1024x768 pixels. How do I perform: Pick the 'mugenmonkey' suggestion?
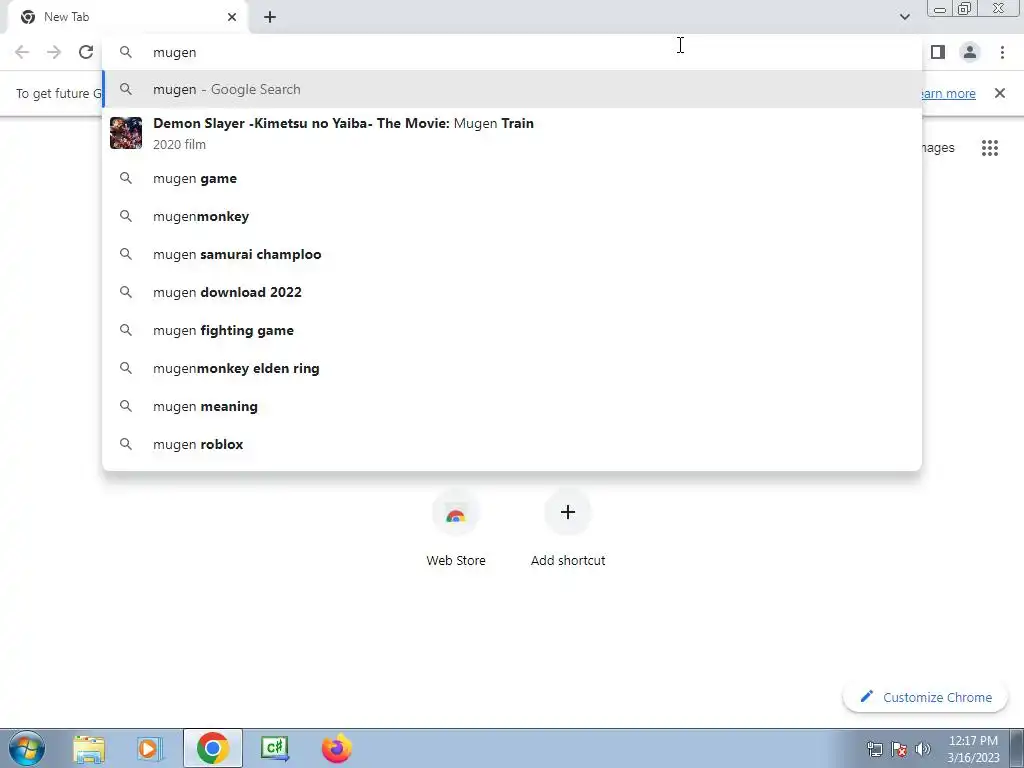point(513,216)
